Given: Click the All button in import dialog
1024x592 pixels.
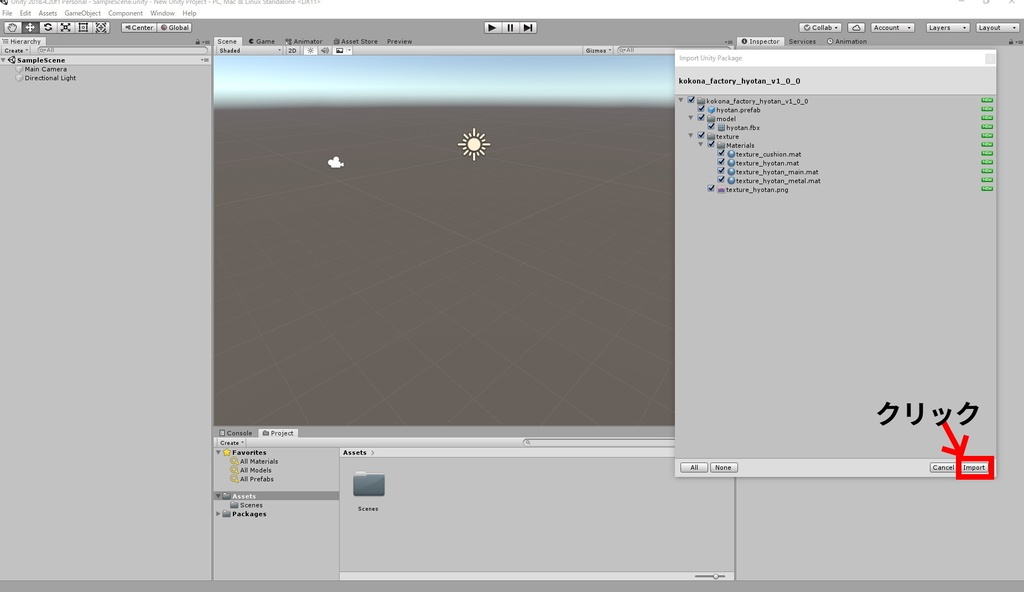Looking at the screenshot, I should (x=694, y=467).
